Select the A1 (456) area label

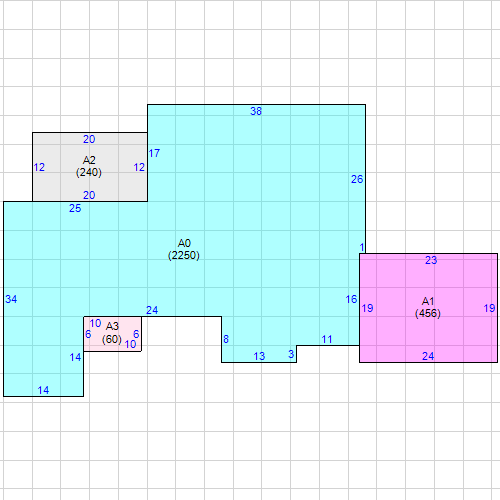(428, 307)
